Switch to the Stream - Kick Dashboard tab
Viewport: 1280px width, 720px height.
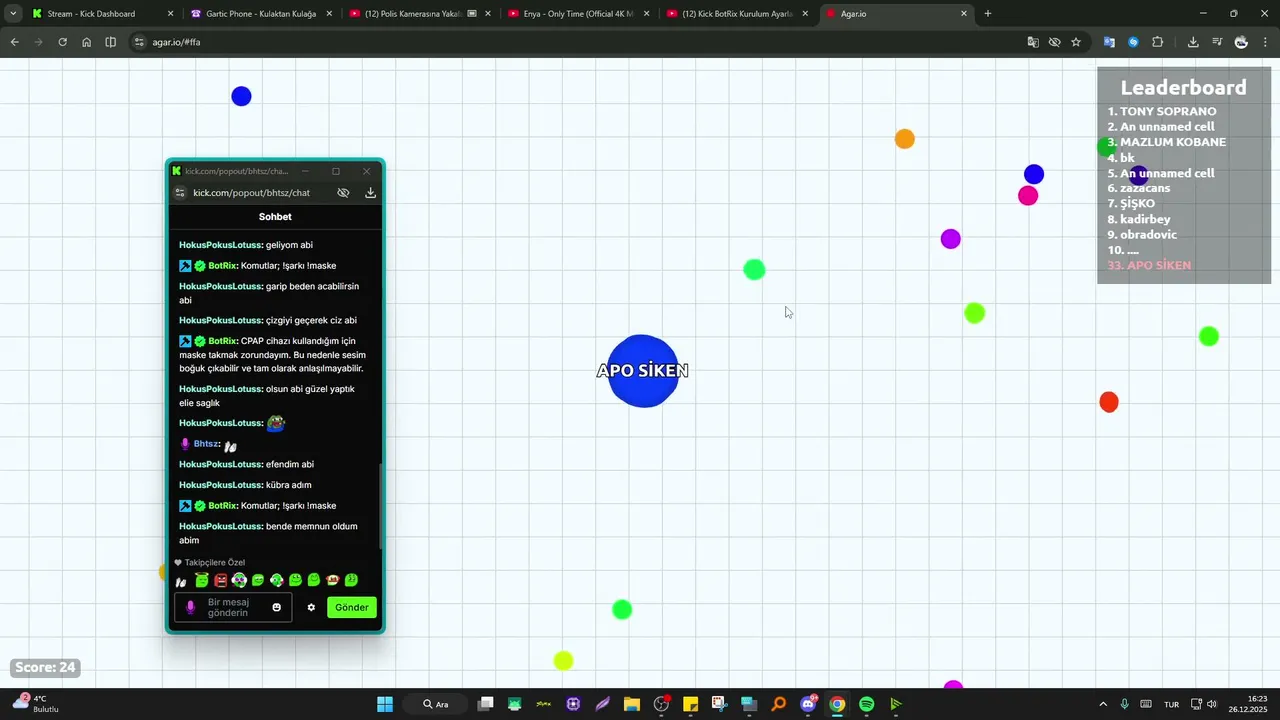103,14
